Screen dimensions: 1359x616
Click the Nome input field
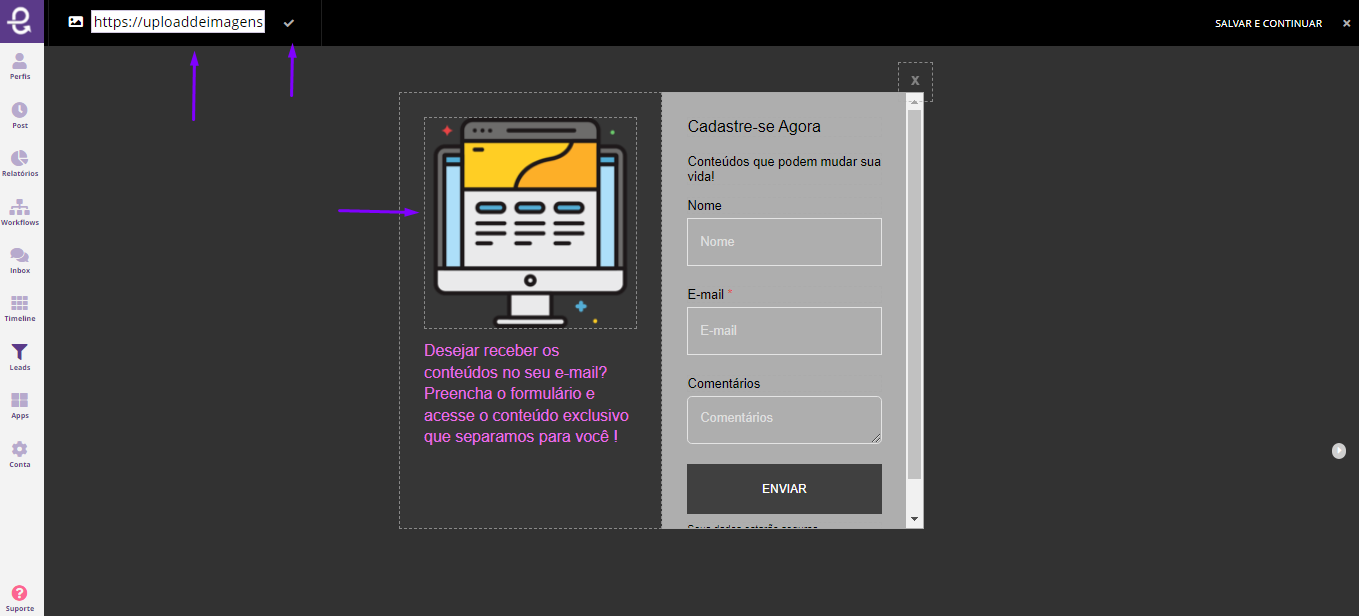[784, 242]
